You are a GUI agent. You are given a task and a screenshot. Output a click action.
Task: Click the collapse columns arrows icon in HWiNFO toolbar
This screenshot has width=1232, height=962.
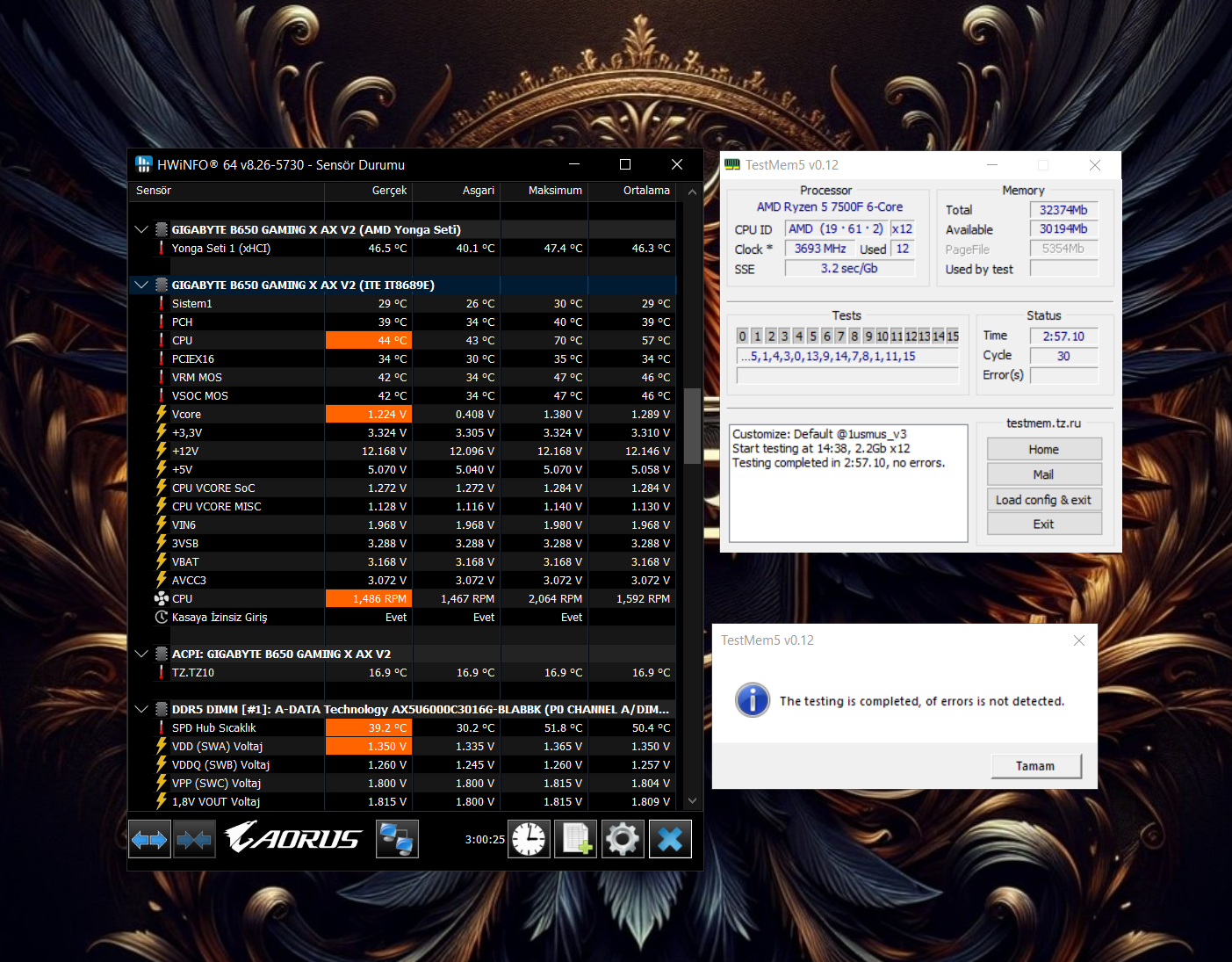194,839
